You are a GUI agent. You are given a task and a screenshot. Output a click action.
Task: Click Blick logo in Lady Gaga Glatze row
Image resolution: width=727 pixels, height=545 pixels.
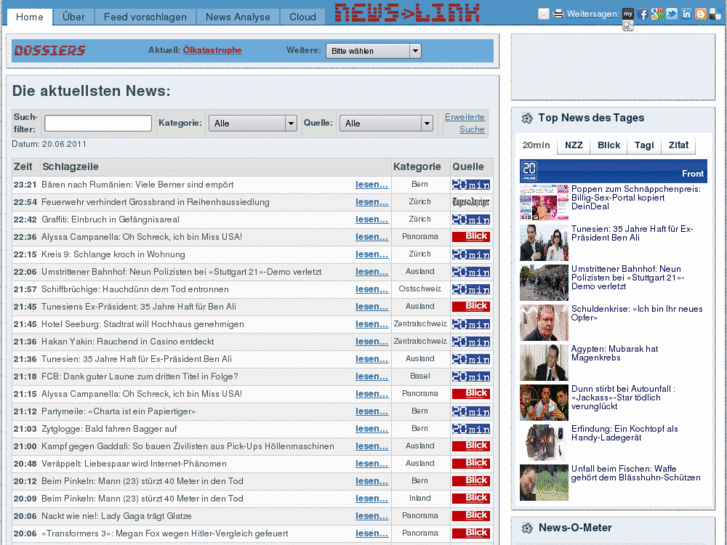tap(471, 516)
